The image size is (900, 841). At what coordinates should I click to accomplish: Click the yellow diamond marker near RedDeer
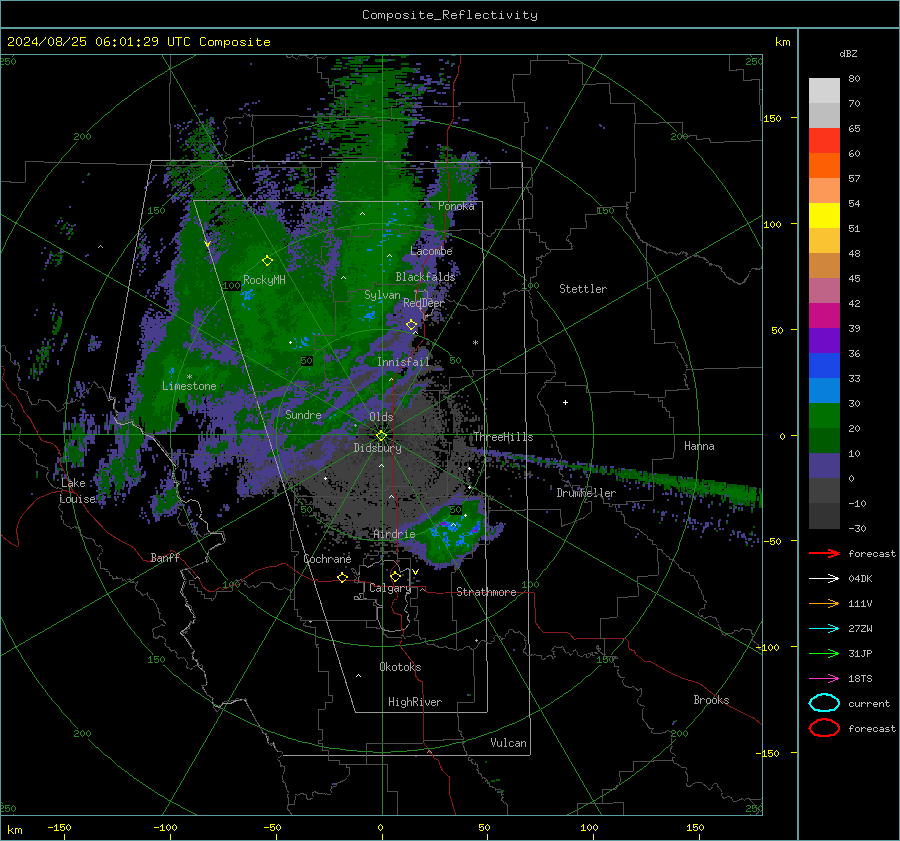tap(412, 325)
